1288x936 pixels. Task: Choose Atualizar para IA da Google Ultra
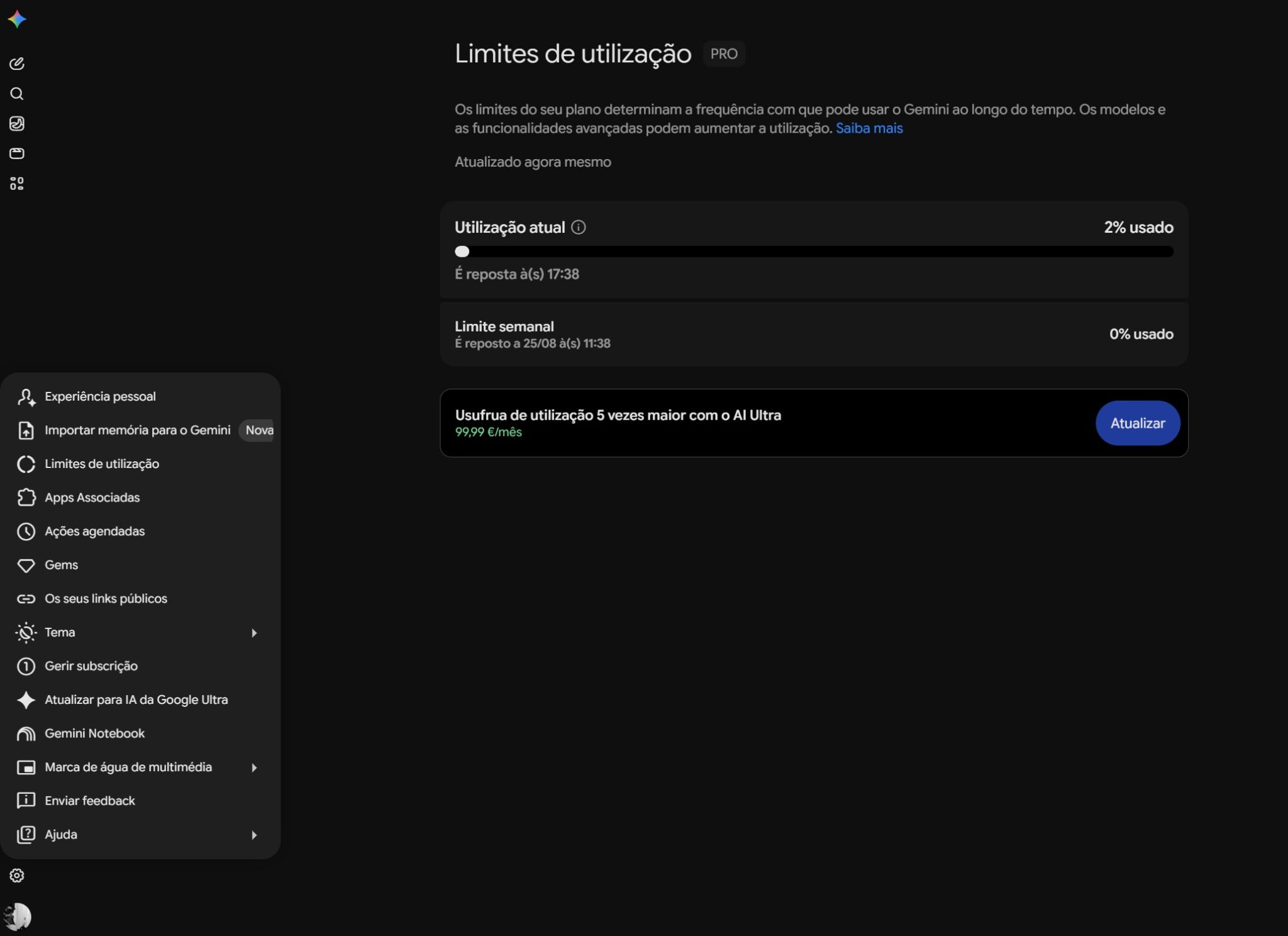(x=140, y=700)
